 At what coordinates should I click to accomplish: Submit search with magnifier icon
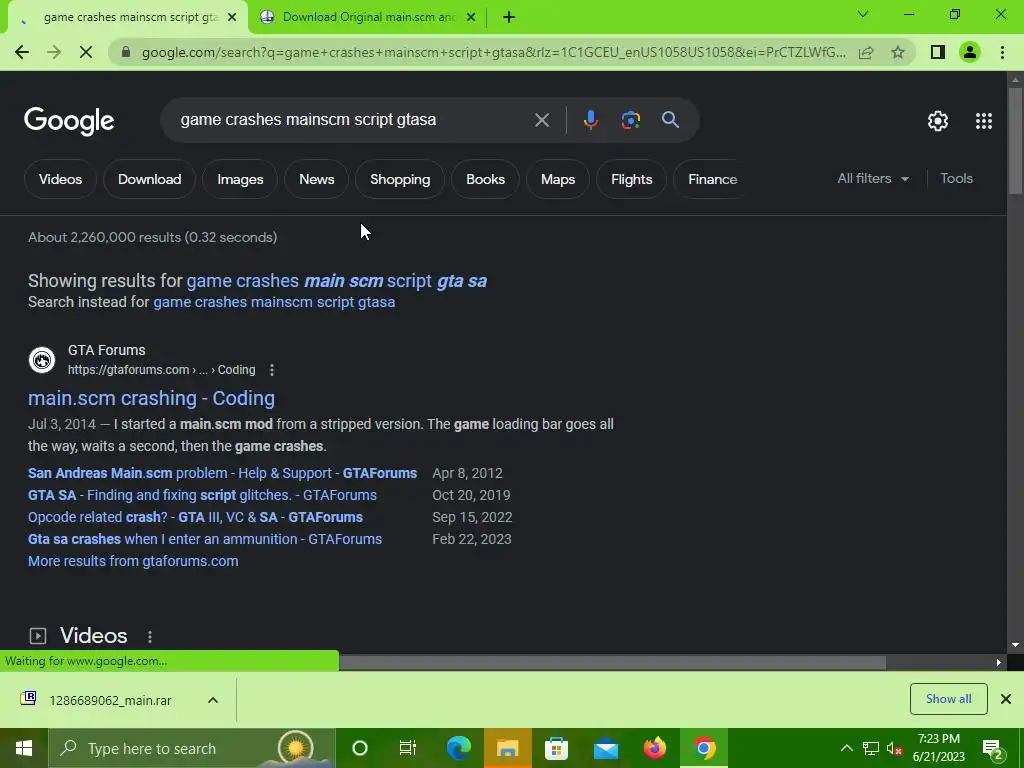tap(670, 120)
